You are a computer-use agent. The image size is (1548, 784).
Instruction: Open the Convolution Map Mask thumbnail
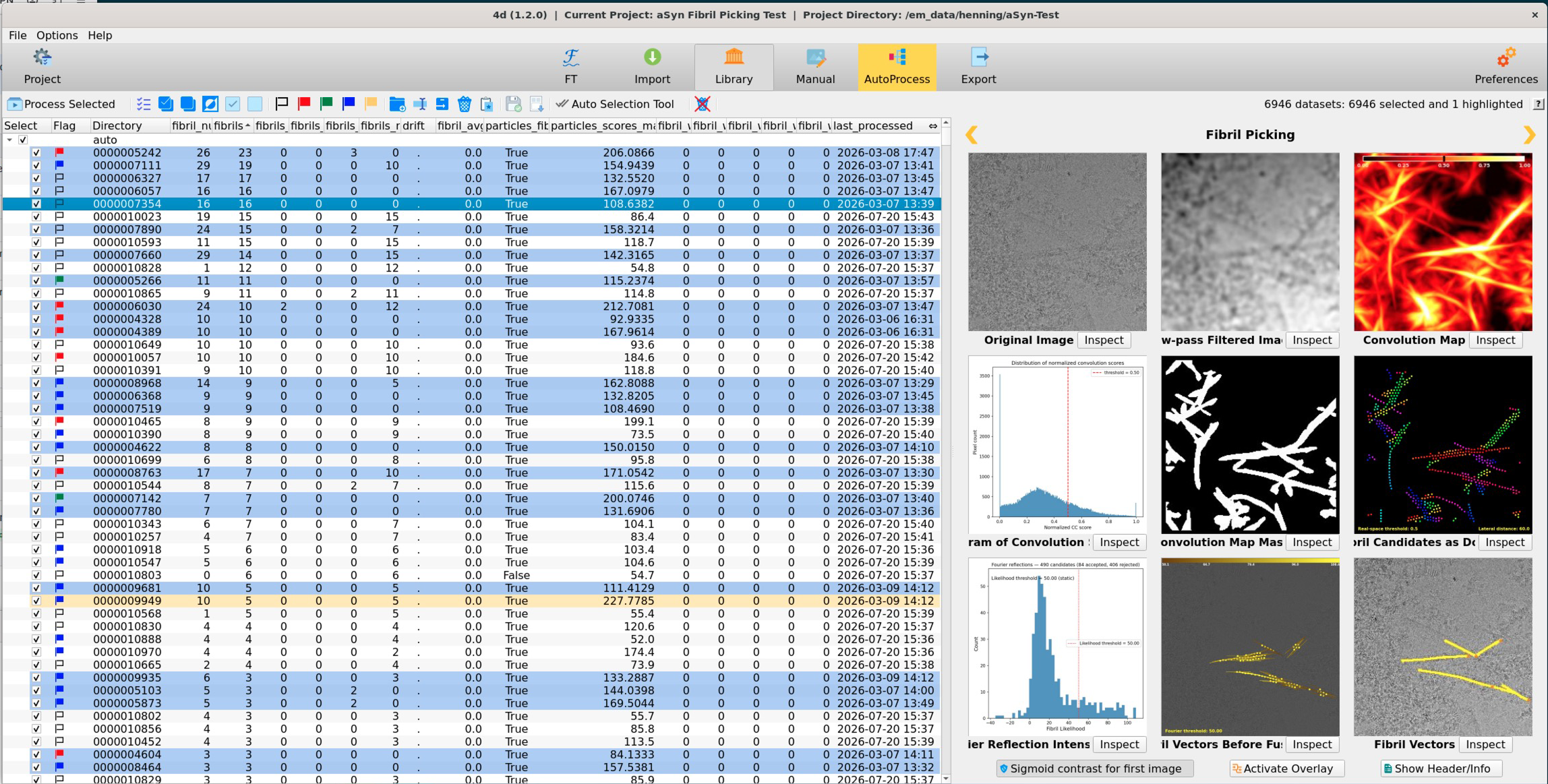pos(1250,444)
